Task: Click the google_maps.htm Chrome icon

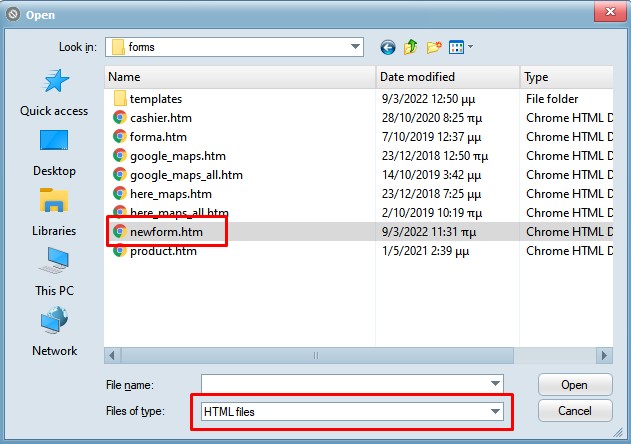Action: coord(120,155)
